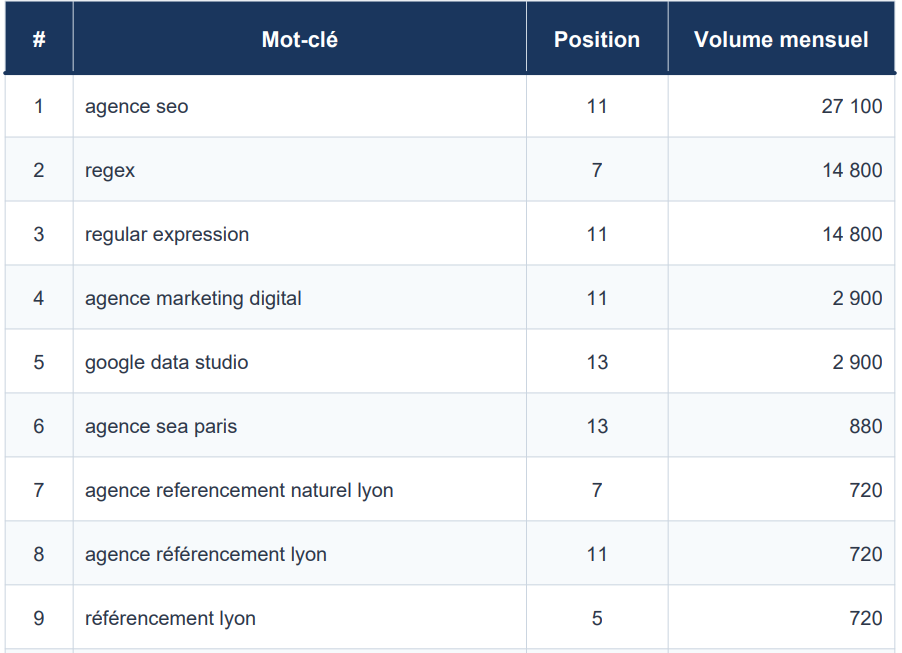Click row number 6 cell
The image size is (902, 653).
(39, 426)
